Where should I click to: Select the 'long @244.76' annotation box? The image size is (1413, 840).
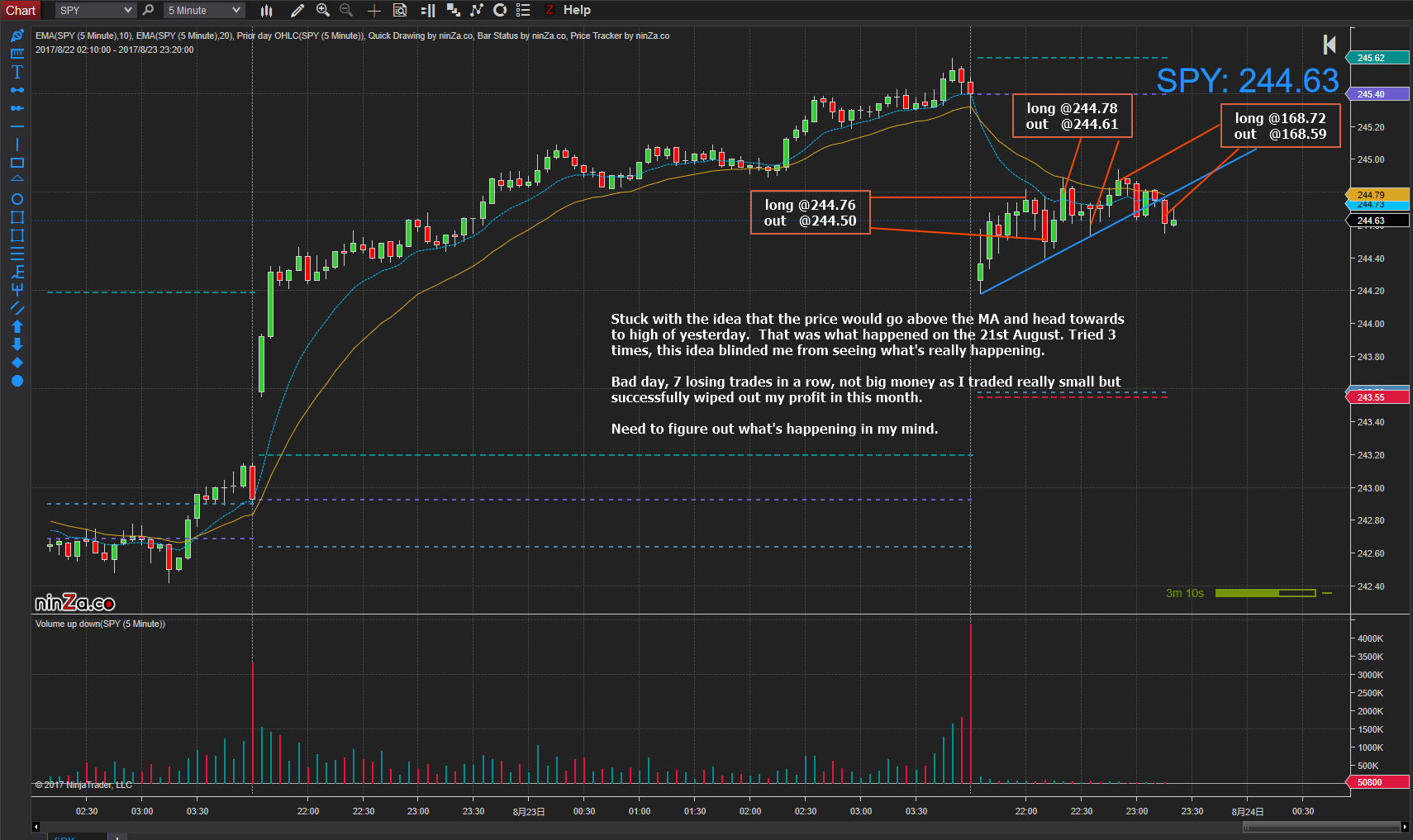[x=811, y=212]
